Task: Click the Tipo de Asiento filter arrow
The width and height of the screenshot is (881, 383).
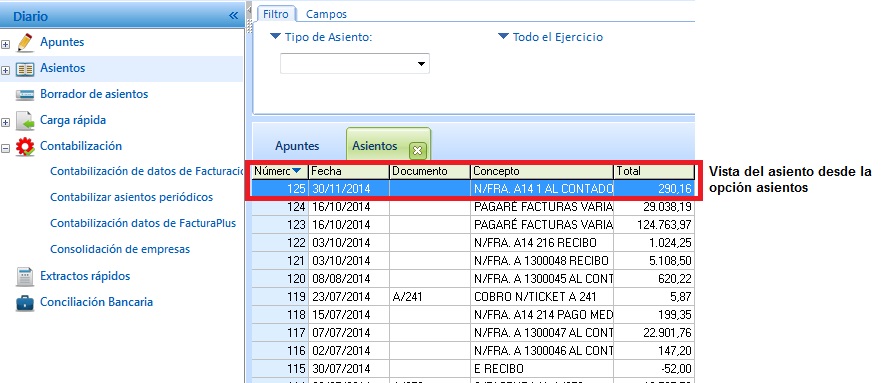Action: click(x=275, y=37)
